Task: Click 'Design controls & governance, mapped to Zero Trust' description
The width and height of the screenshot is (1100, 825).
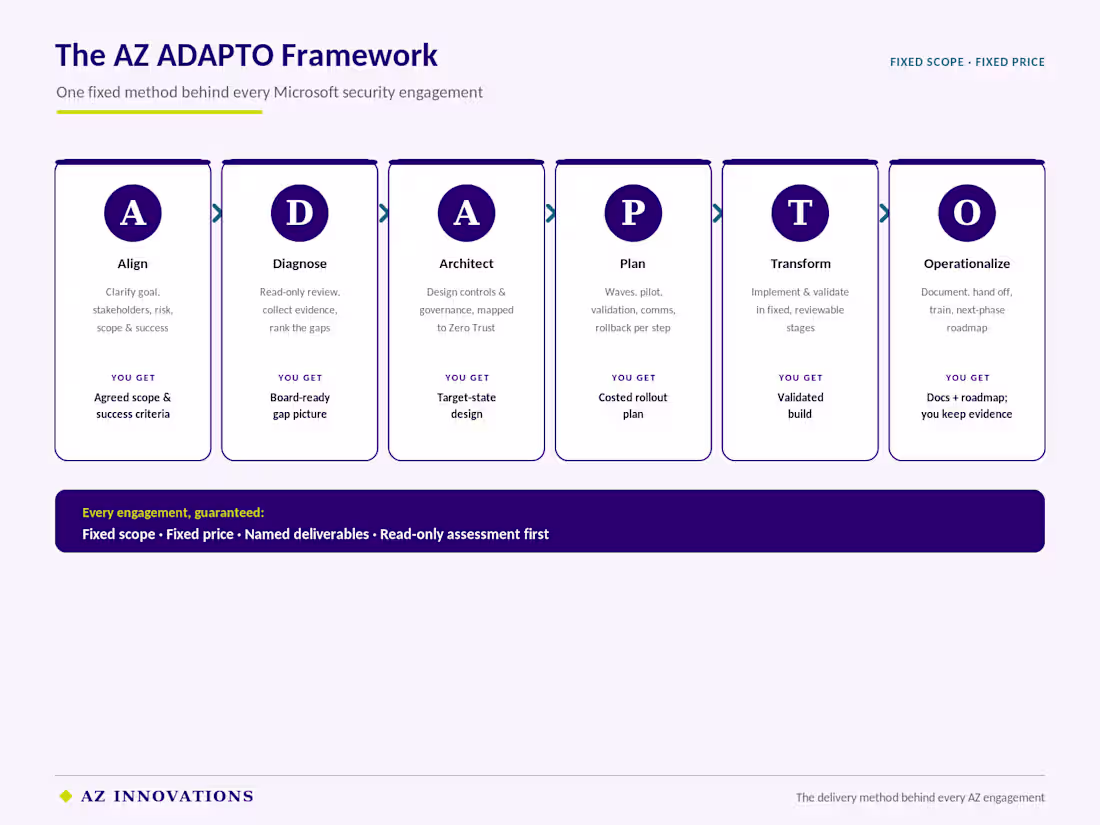Action: coord(467,310)
